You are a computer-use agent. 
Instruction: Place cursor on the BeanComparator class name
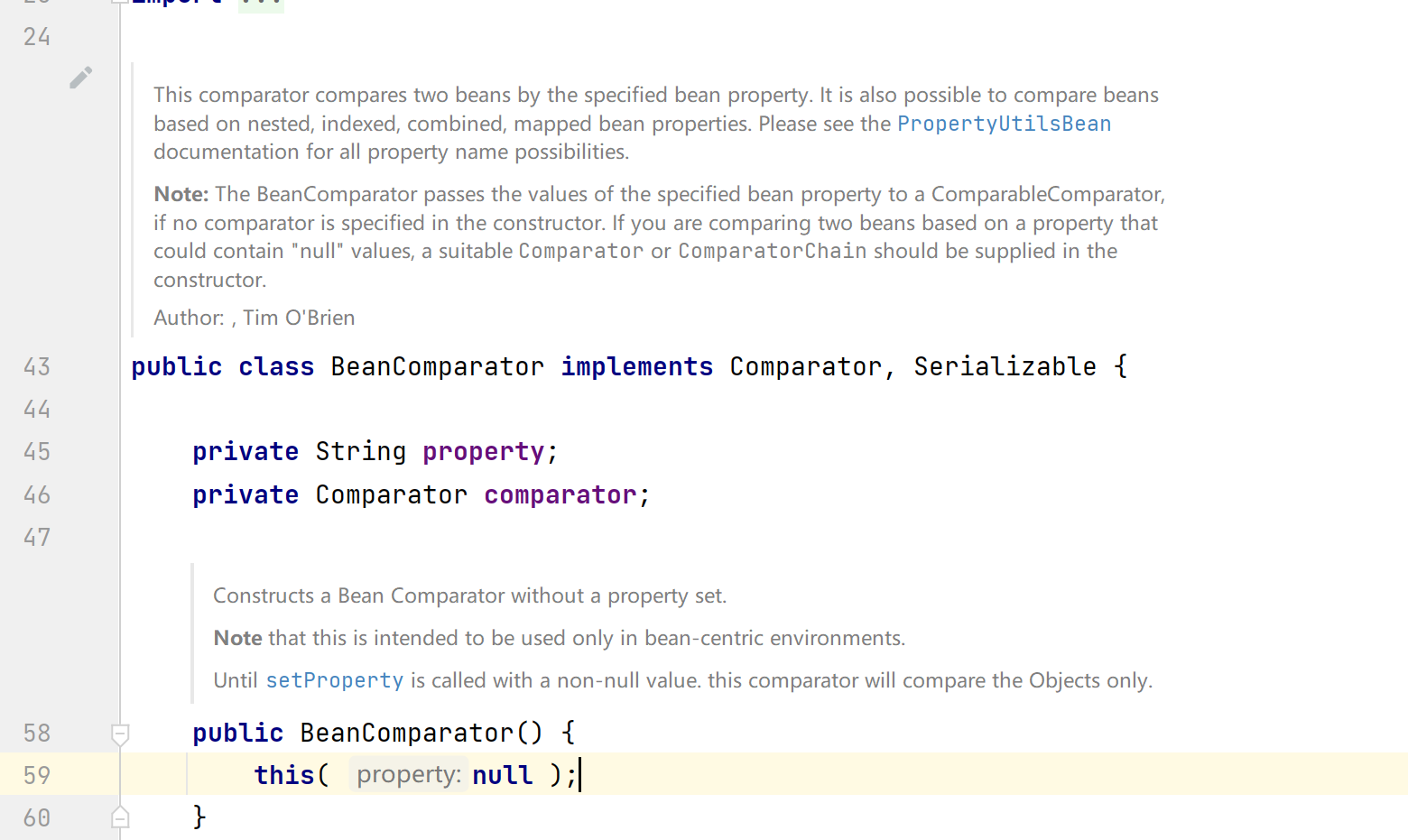(437, 366)
